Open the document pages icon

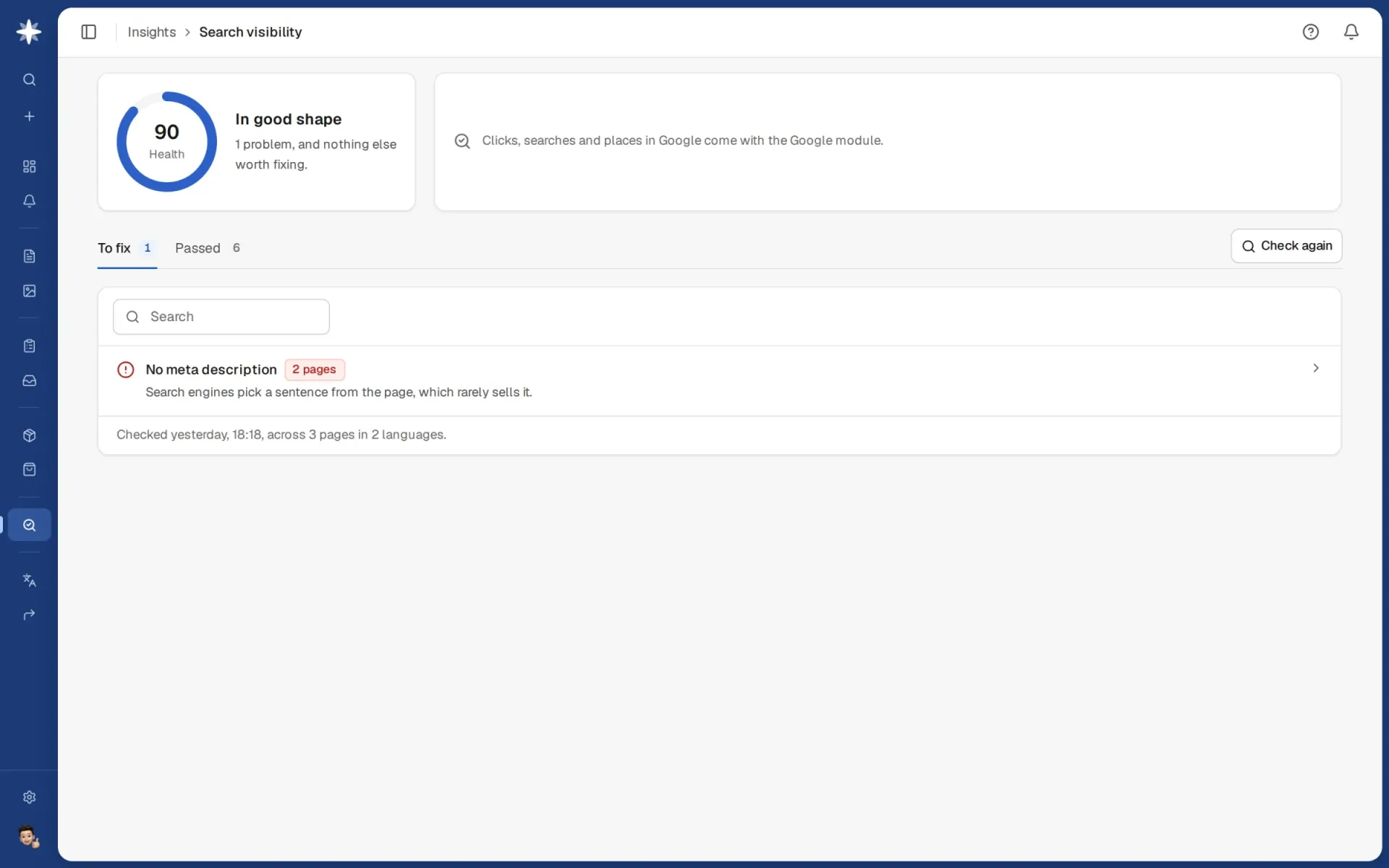(29, 256)
